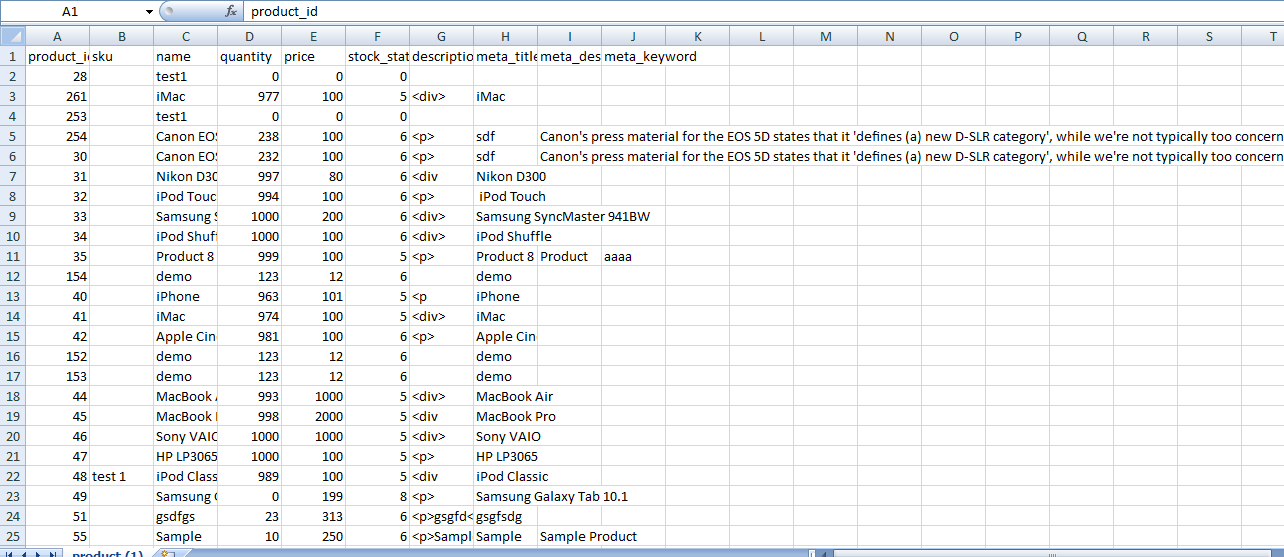
Task: Click the Insert Function fx icon
Action: (231, 11)
